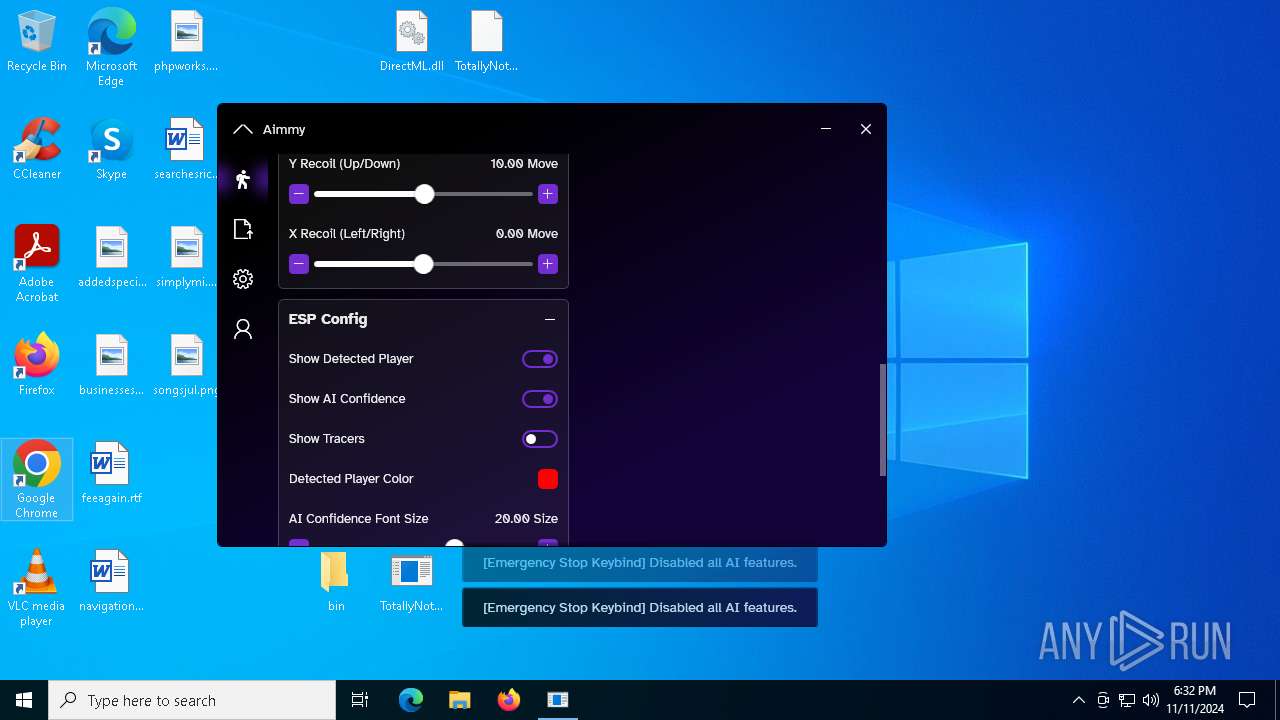1280x720 pixels.
Task: Minimize the Aimmy window
Action: coord(826,129)
